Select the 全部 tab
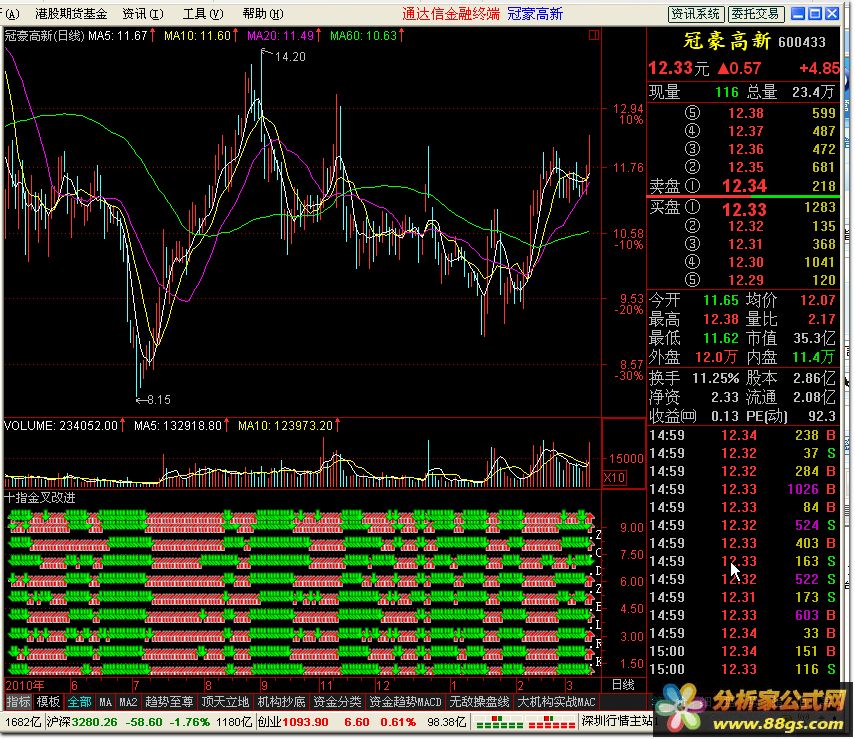The height and width of the screenshot is (739, 855). (79, 702)
